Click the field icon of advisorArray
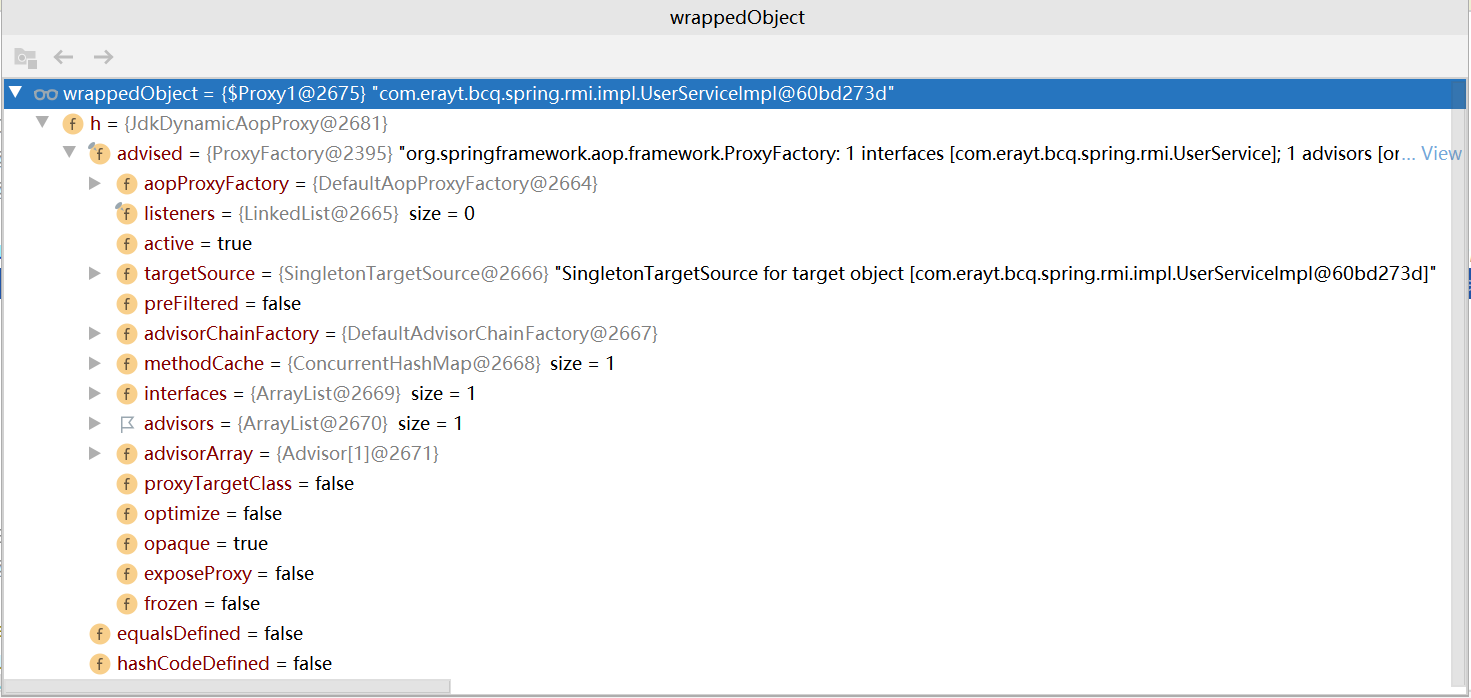 (x=126, y=454)
